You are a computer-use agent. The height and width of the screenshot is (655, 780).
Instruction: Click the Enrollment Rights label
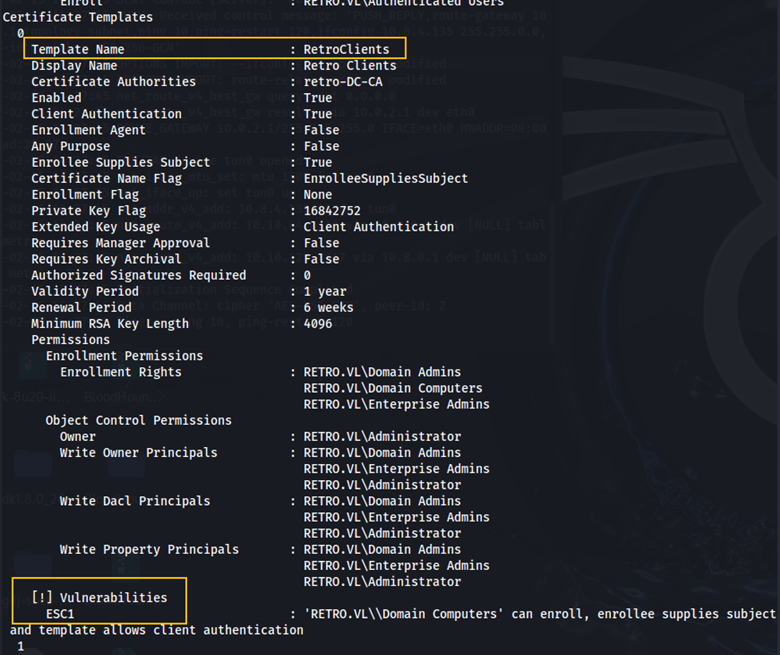tap(121, 372)
